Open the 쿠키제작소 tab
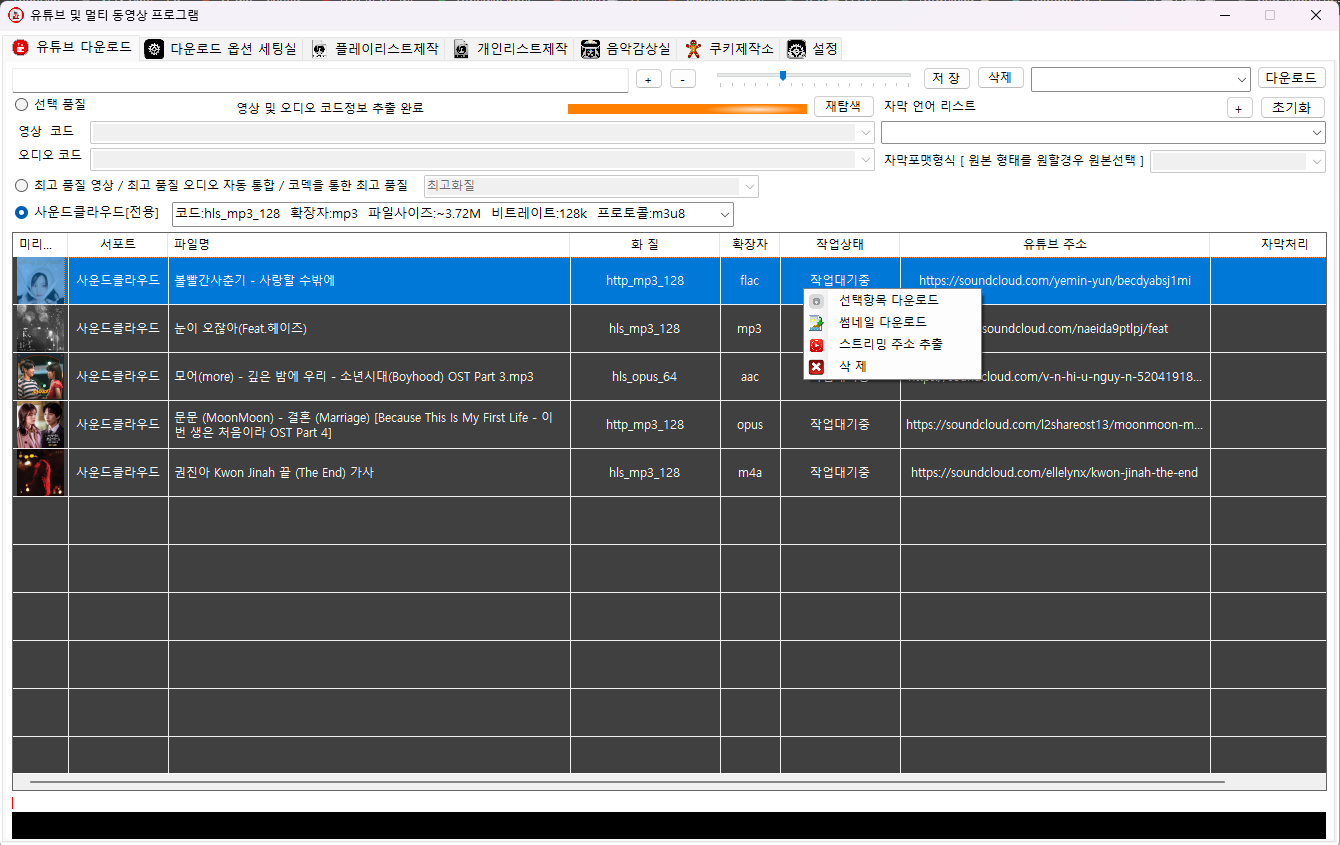The width and height of the screenshot is (1340, 845). pyautogui.click(x=729, y=49)
